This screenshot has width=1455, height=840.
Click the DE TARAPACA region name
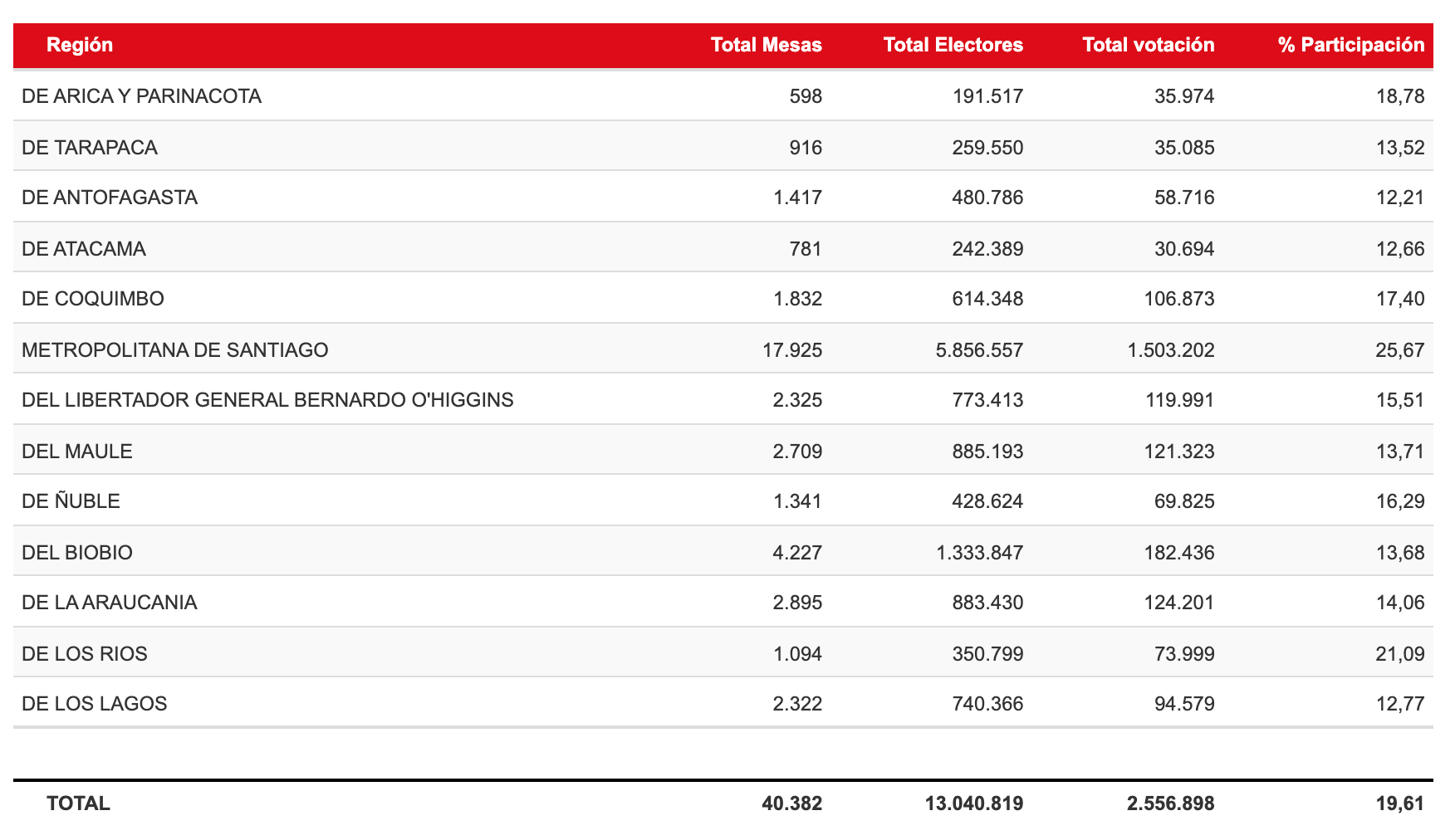(90, 148)
